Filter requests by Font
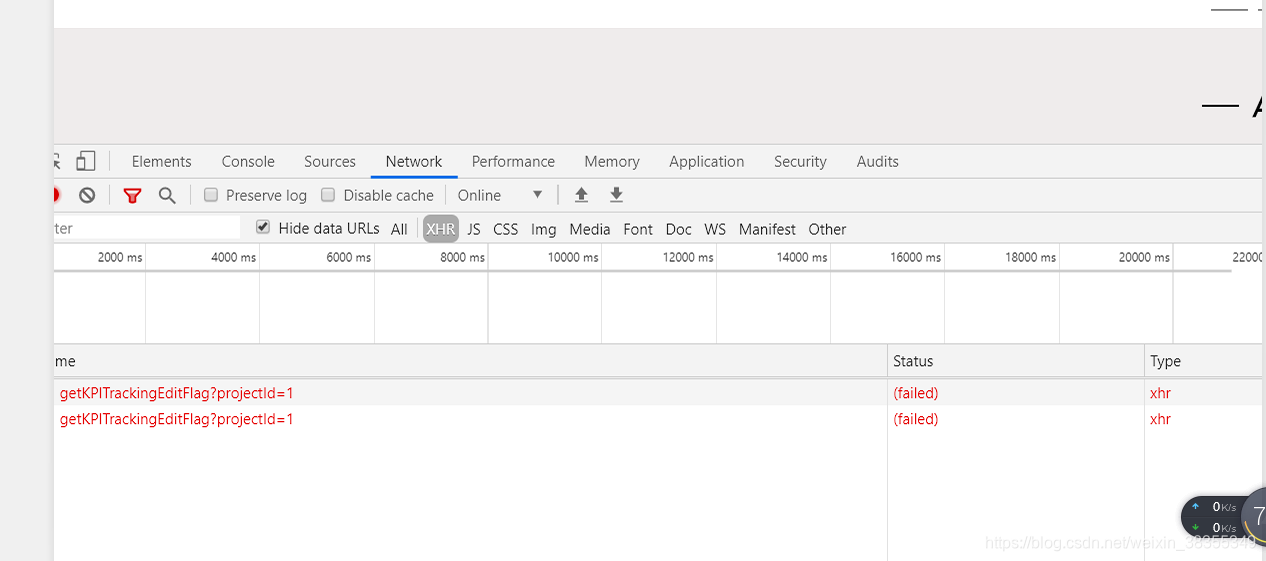Image resolution: width=1266 pixels, height=561 pixels. 638,229
